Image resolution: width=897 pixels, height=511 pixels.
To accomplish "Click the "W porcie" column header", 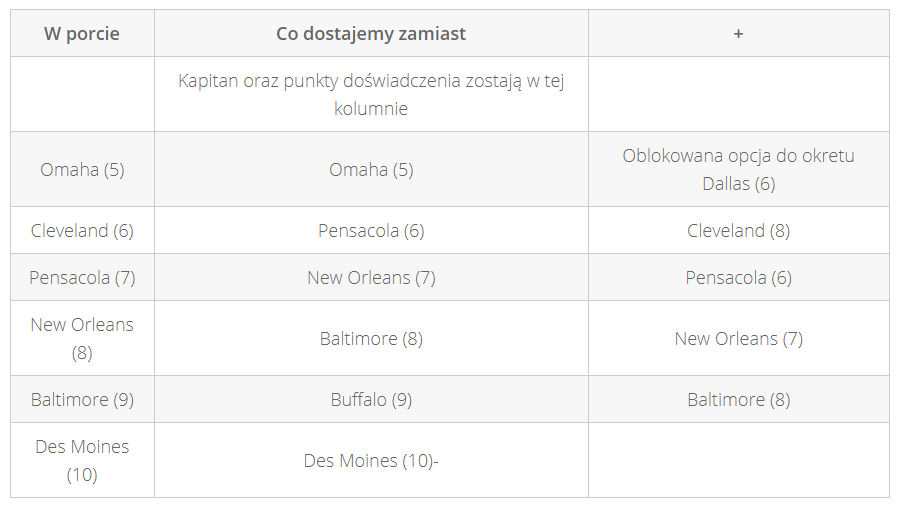I will tap(82, 33).
